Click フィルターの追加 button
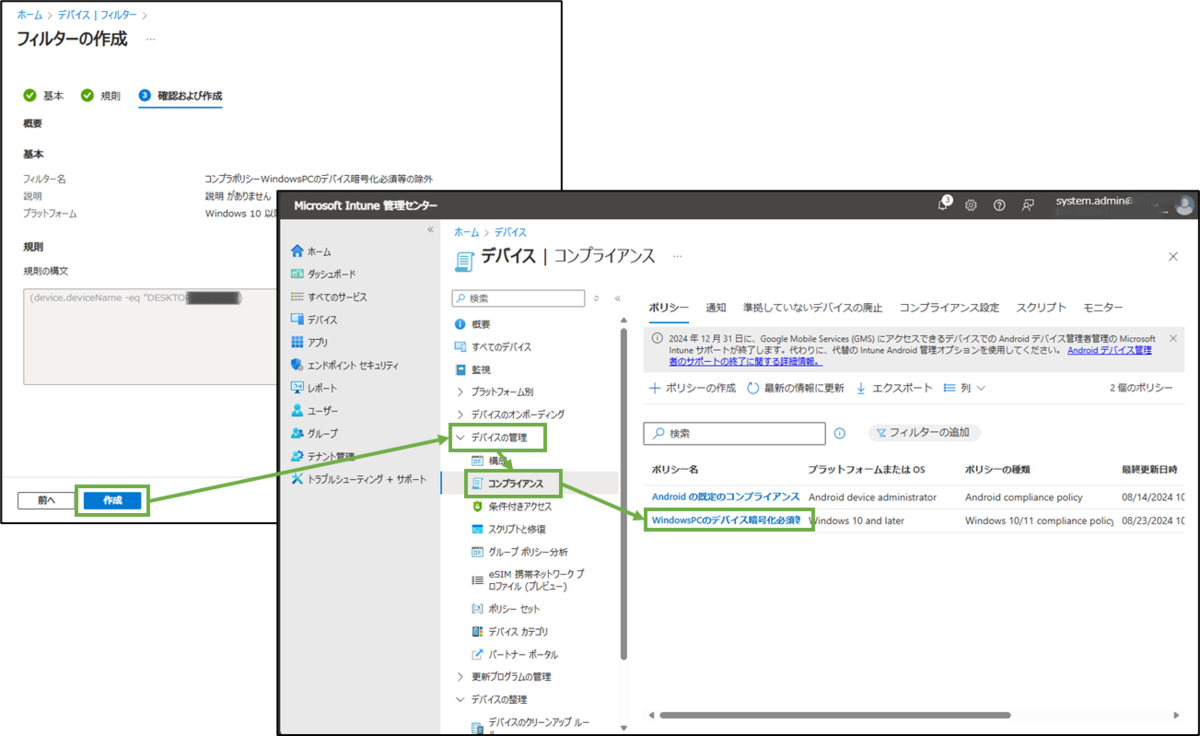 [x=924, y=433]
